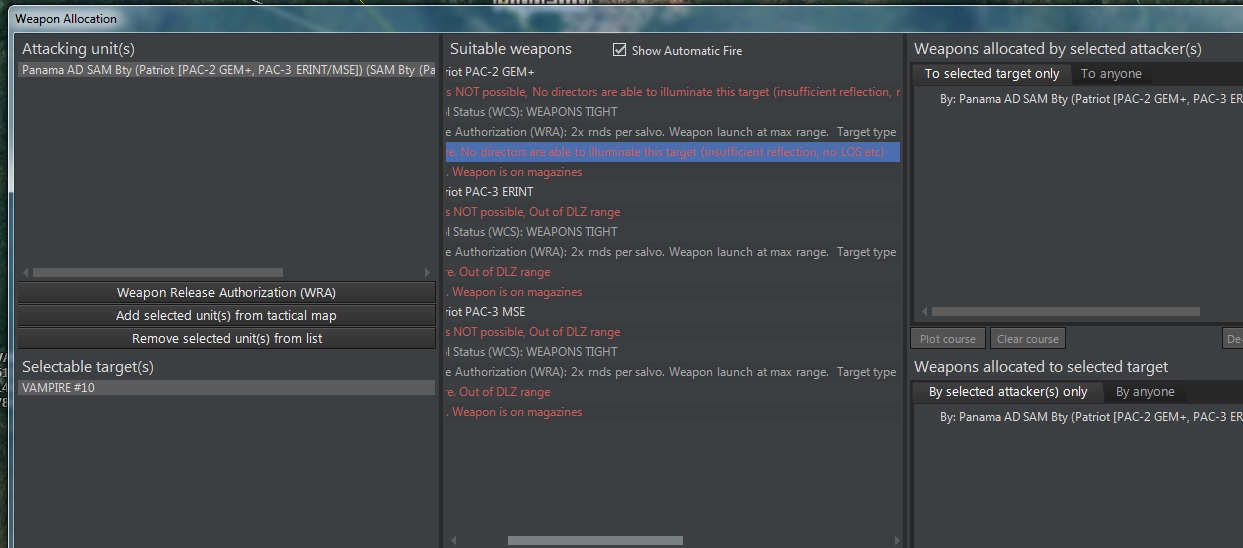Click the WRA 2x rnds per salvo row under PAC-3 MSE
The height and width of the screenshot is (548, 1243).
[672, 372]
